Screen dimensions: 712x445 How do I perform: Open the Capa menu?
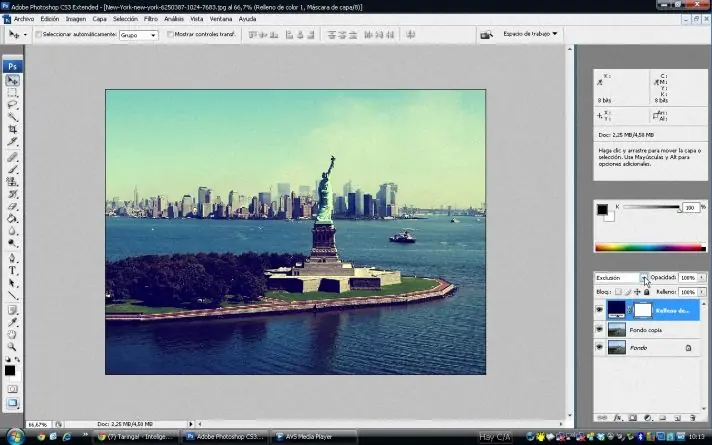(99, 18)
